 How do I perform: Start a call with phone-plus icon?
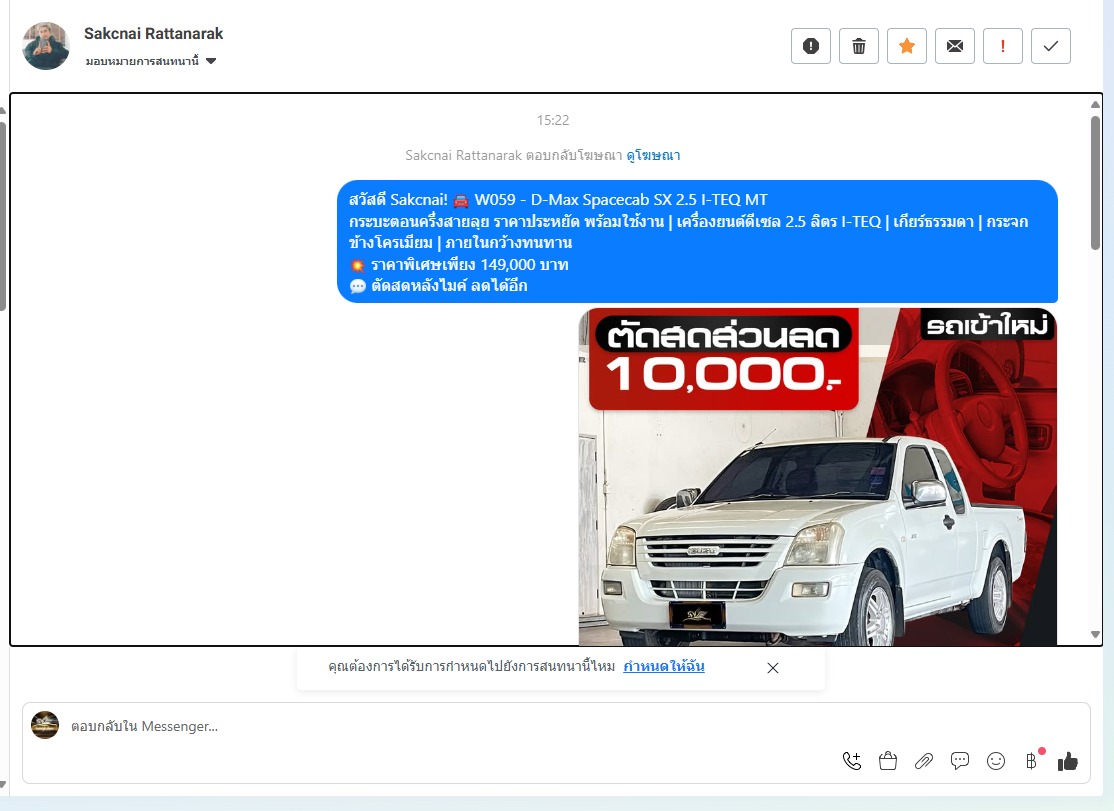pos(852,761)
